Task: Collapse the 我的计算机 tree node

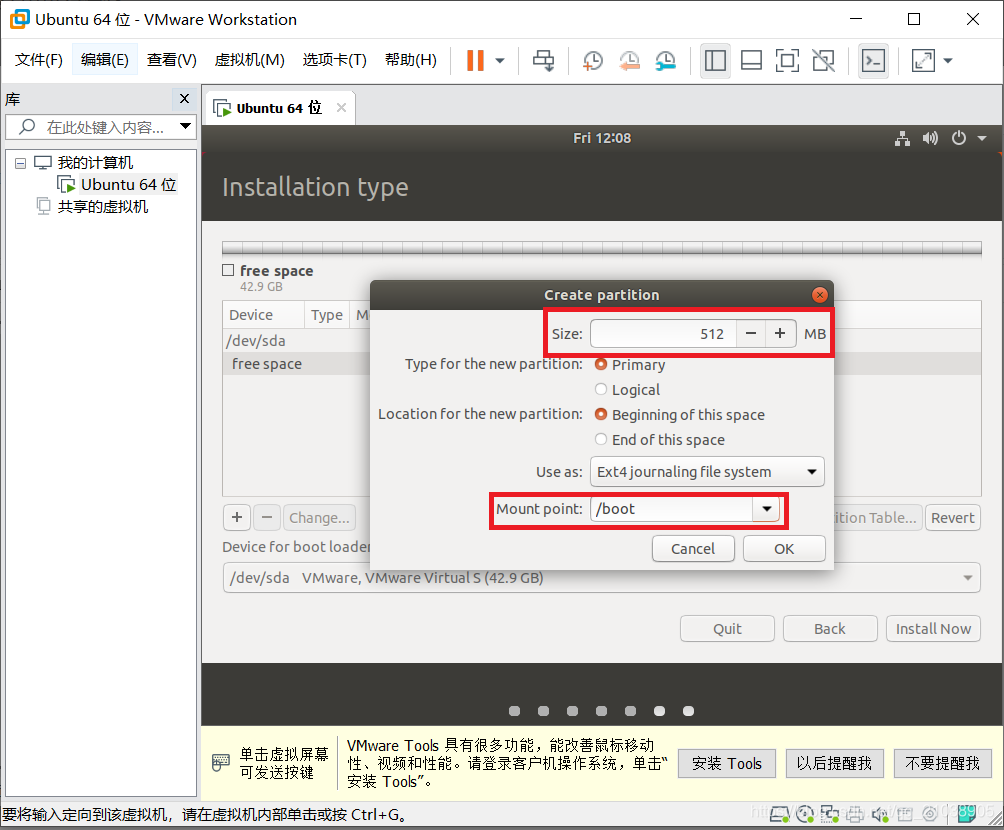Action: click(x=20, y=163)
